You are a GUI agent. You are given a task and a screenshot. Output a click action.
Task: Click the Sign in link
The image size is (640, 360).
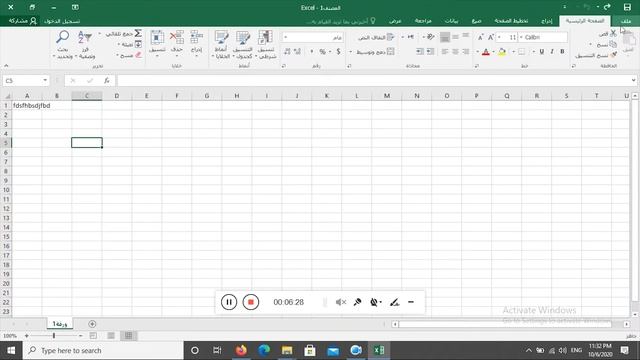(x=62, y=21)
